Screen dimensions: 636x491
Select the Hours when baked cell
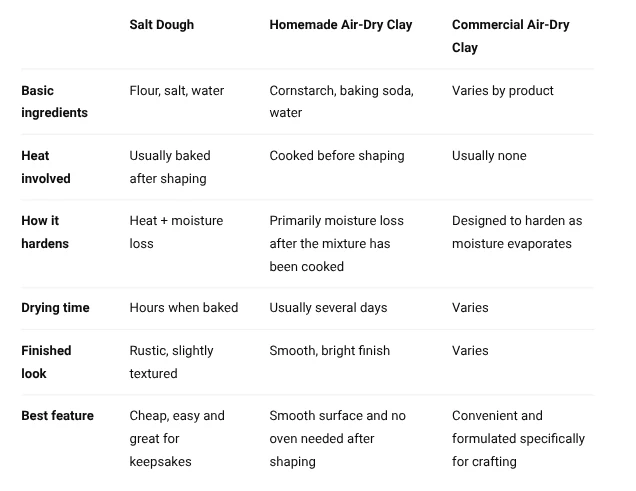click(x=184, y=308)
